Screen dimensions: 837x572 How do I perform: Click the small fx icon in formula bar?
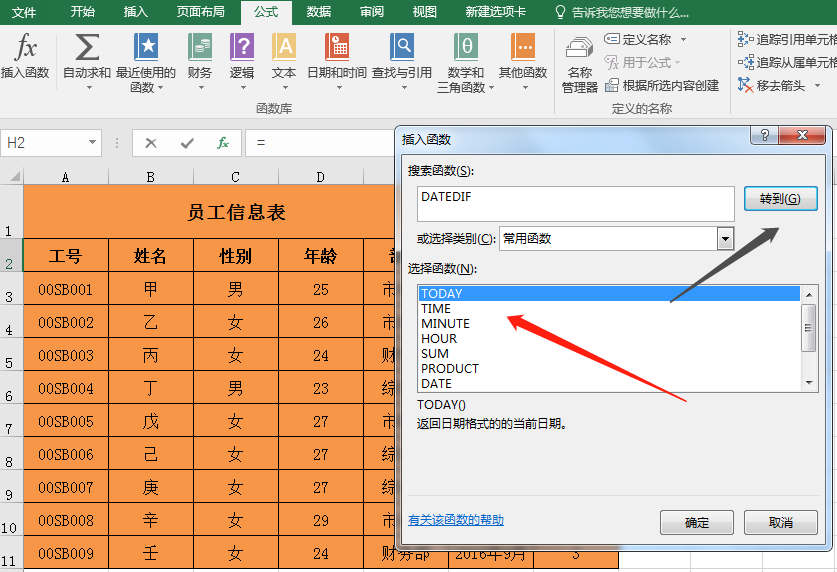[x=223, y=143]
